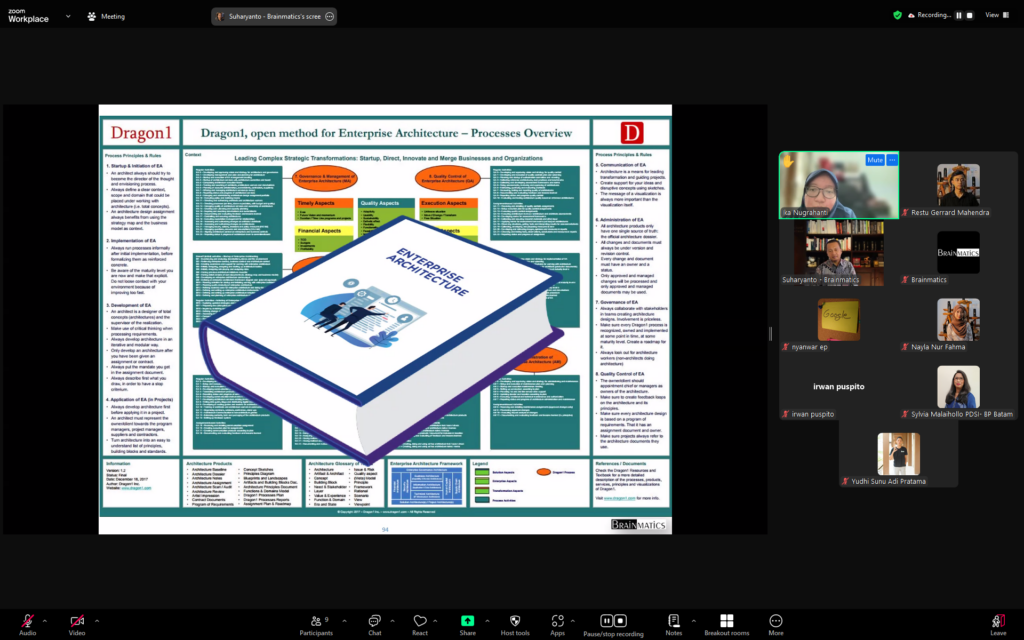Unmute microphone with the Audio button
Screen dimensions: 1024x640
pos(27,621)
